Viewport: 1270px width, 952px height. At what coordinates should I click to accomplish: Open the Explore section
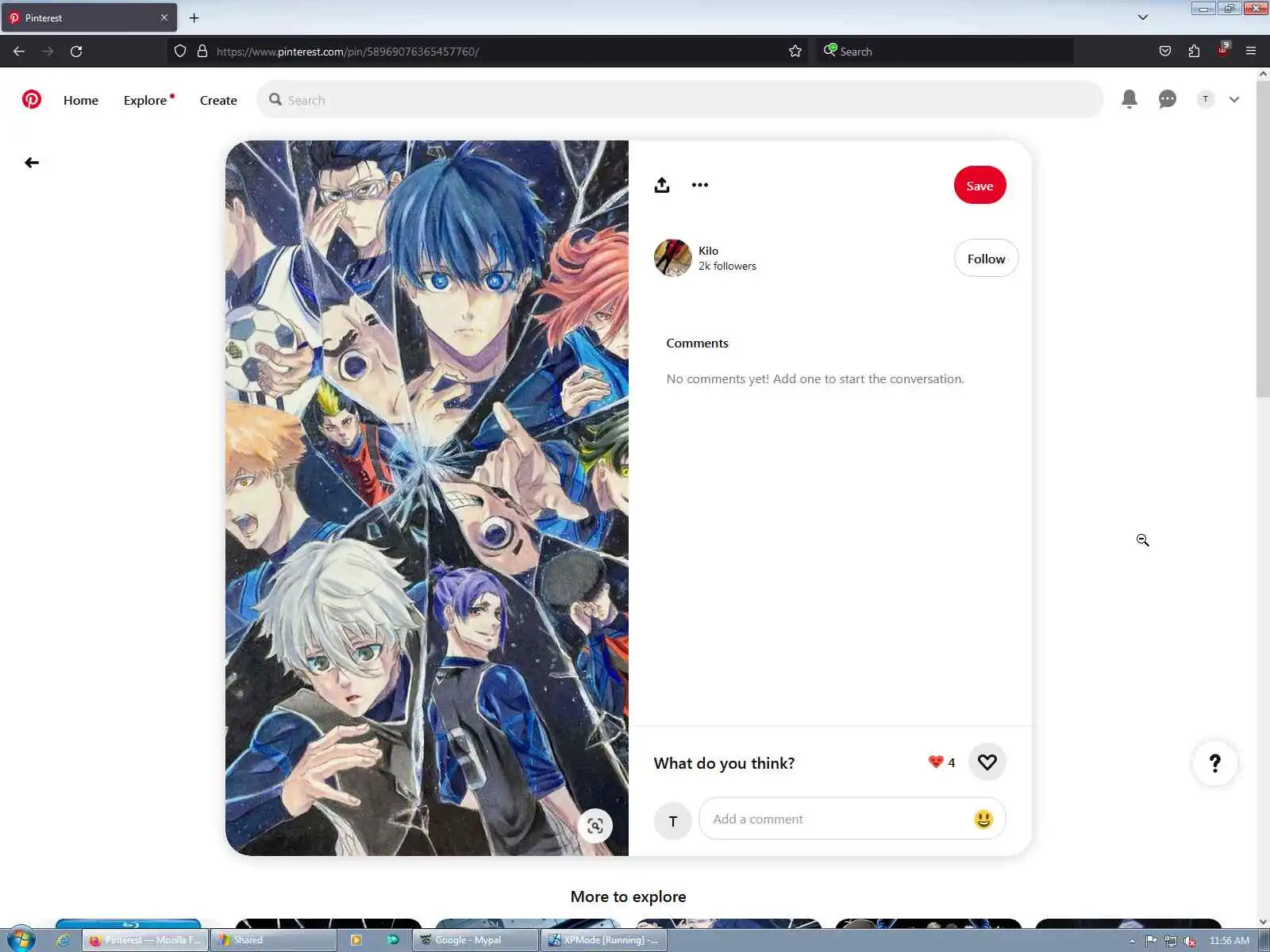[x=145, y=100]
